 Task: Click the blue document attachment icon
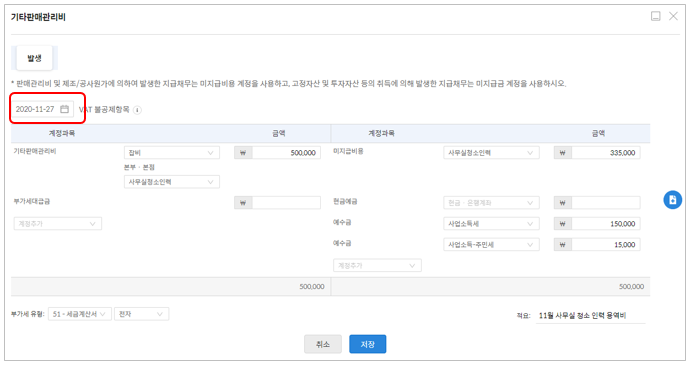click(x=672, y=200)
